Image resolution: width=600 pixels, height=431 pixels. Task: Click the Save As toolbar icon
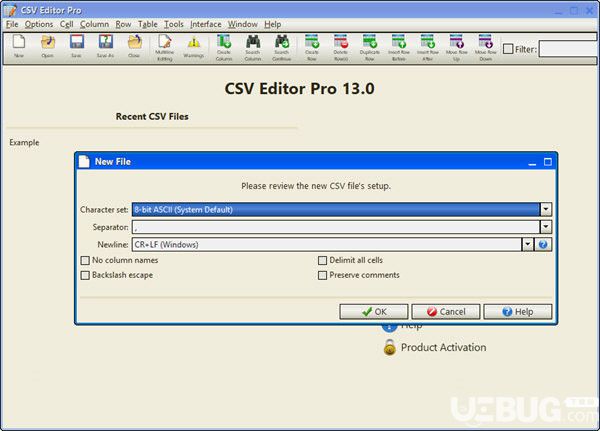tap(106, 42)
